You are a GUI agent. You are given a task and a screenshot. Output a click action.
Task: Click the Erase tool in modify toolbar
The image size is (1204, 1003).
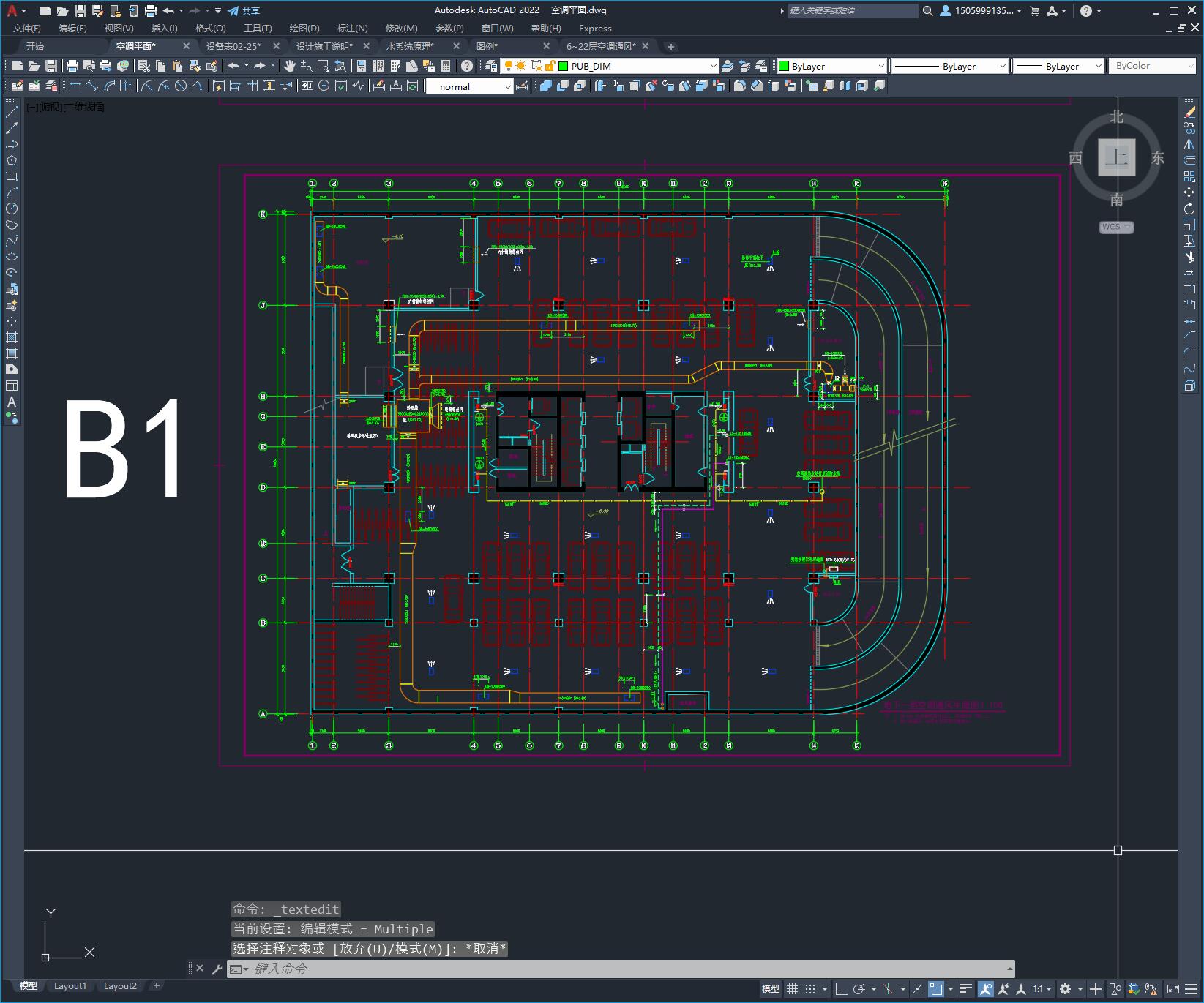(x=1189, y=112)
